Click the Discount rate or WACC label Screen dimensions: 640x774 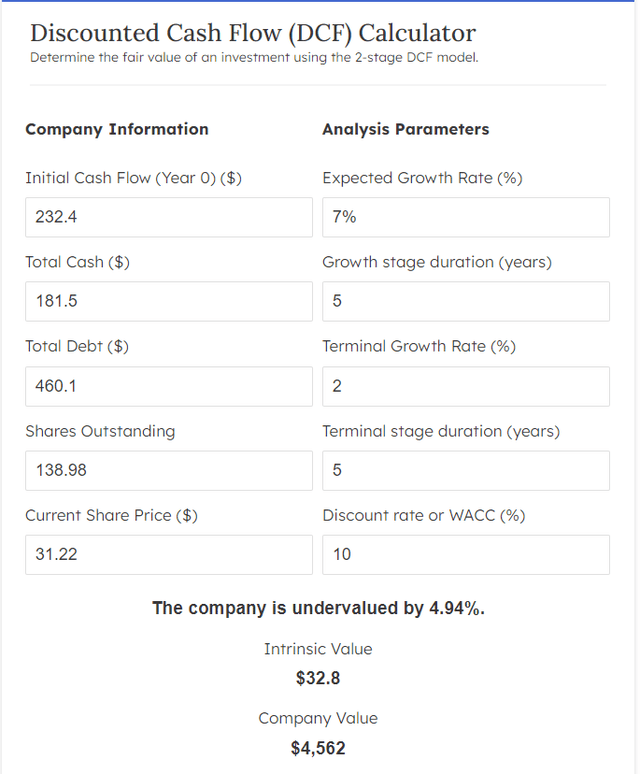point(423,516)
